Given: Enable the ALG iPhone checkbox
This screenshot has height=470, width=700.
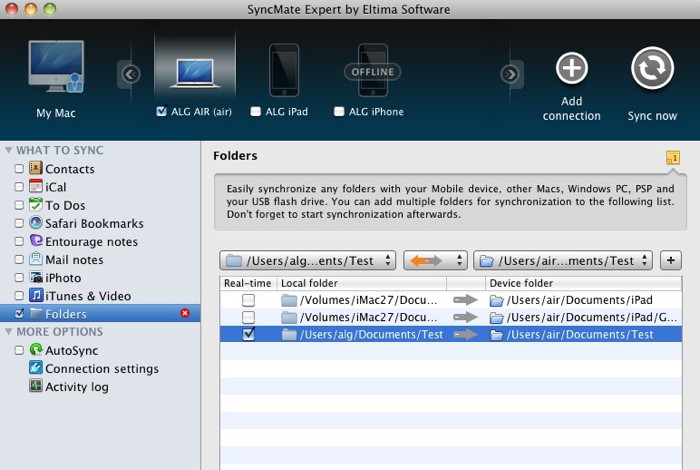Looking at the screenshot, I should [339, 112].
